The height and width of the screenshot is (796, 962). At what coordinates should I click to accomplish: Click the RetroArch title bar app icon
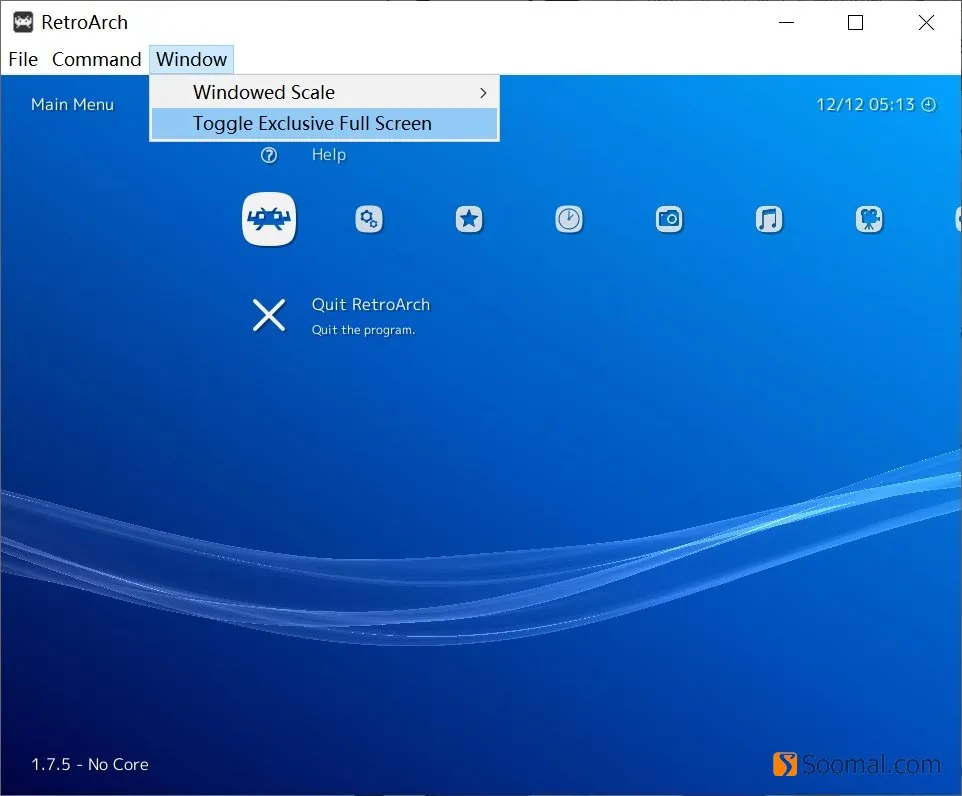point(23,23)
